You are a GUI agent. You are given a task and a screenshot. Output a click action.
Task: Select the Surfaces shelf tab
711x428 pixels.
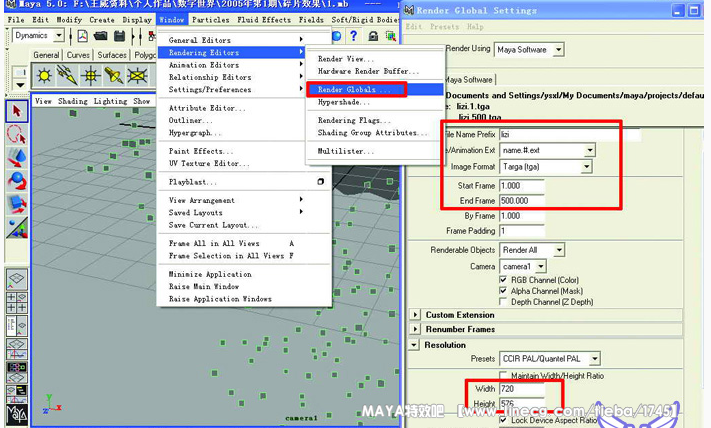pyautogui.click(x=112, y=55)
